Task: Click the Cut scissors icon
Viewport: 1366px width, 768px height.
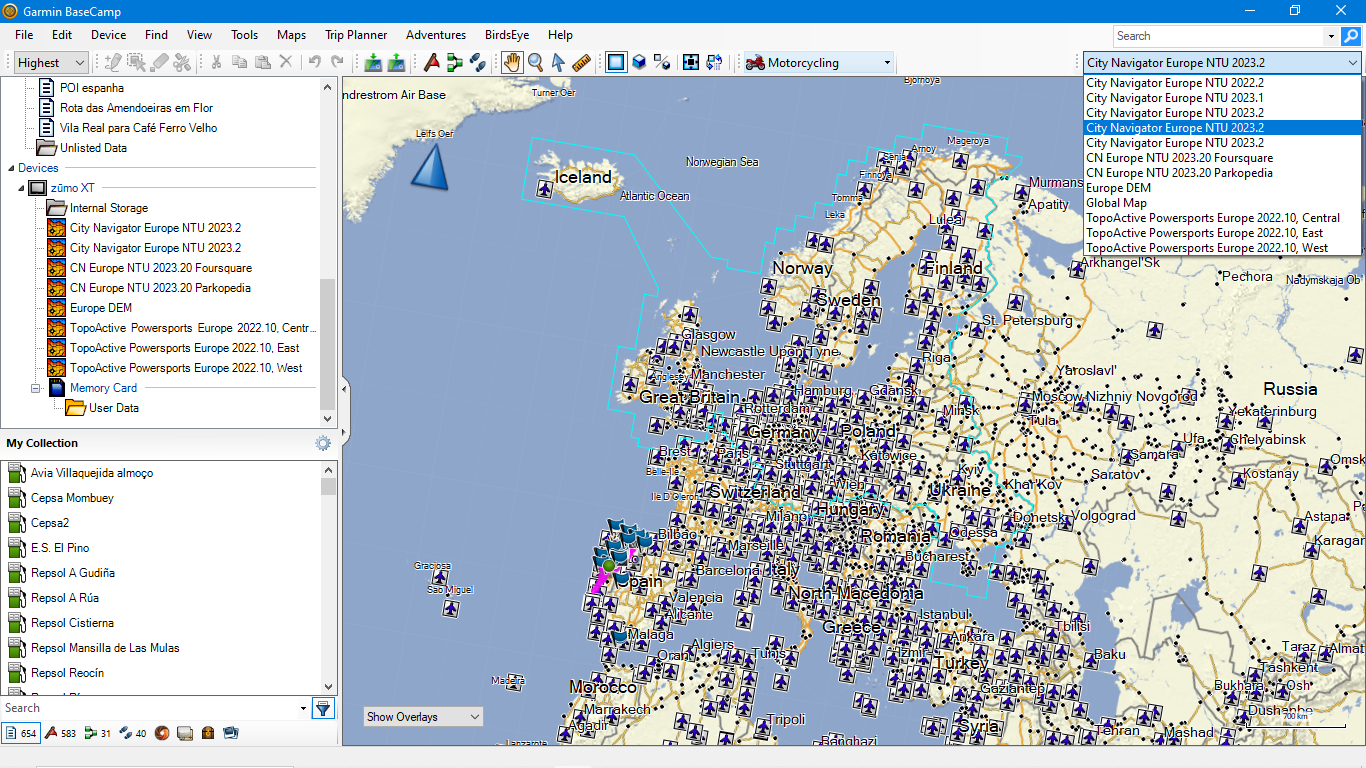Action: click(x=215, y=62)
